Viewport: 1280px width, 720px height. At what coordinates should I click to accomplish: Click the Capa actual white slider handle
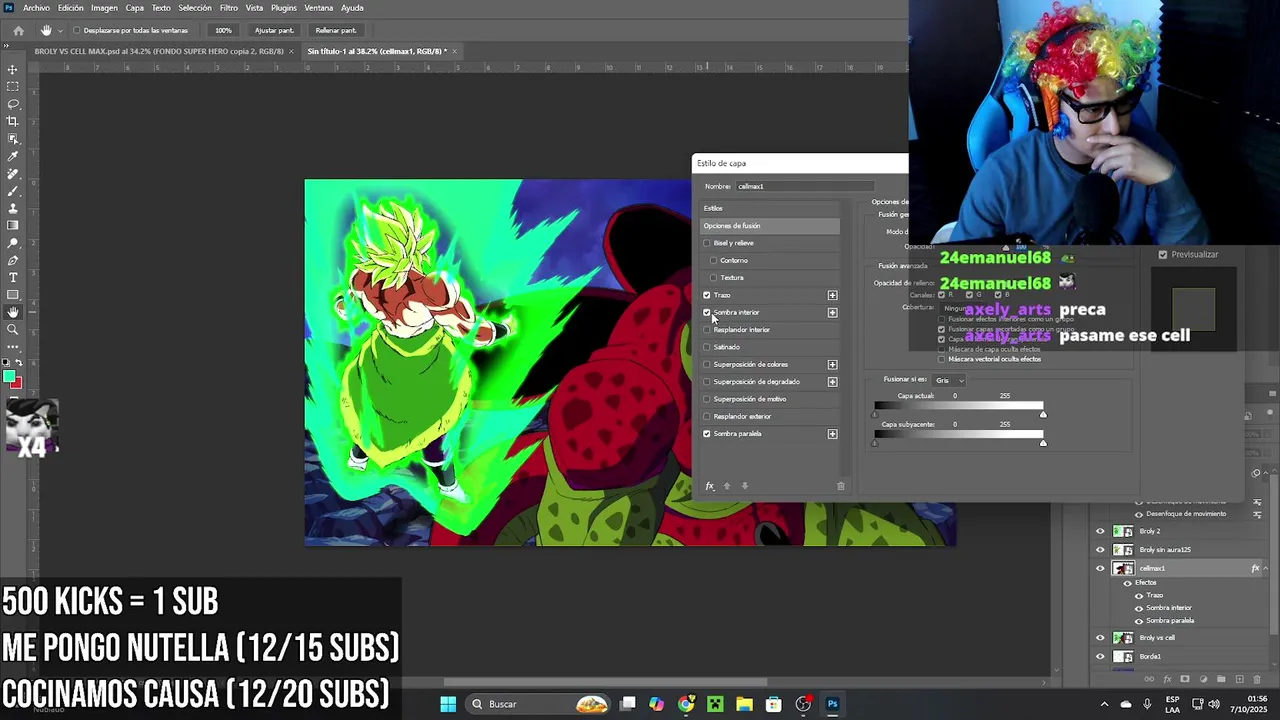click(x=1043, y=414)
